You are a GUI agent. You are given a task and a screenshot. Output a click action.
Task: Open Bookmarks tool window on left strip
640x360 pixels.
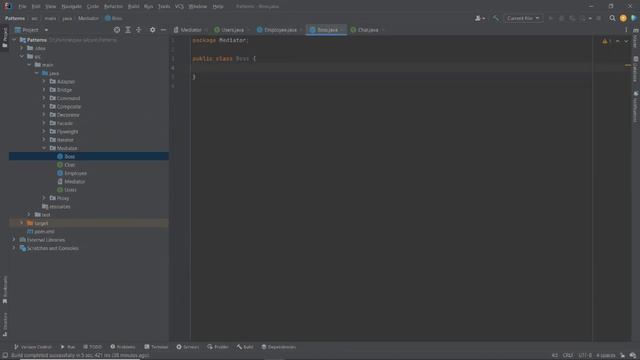tap(5, 289)
